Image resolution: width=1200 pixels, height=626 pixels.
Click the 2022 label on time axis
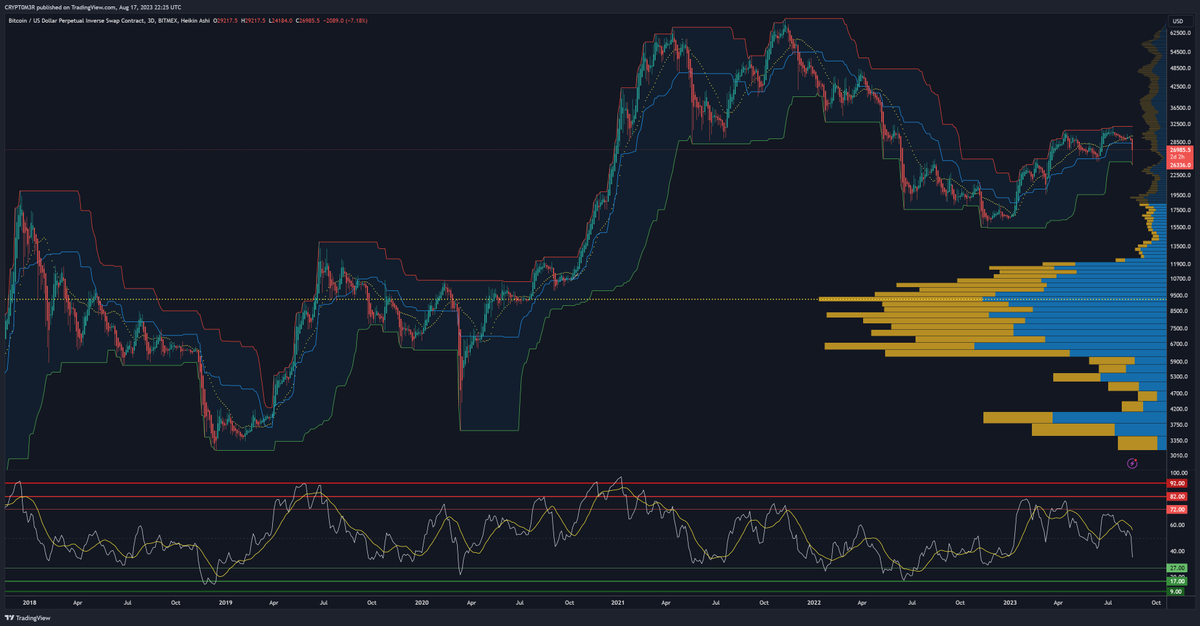point(815,603)
